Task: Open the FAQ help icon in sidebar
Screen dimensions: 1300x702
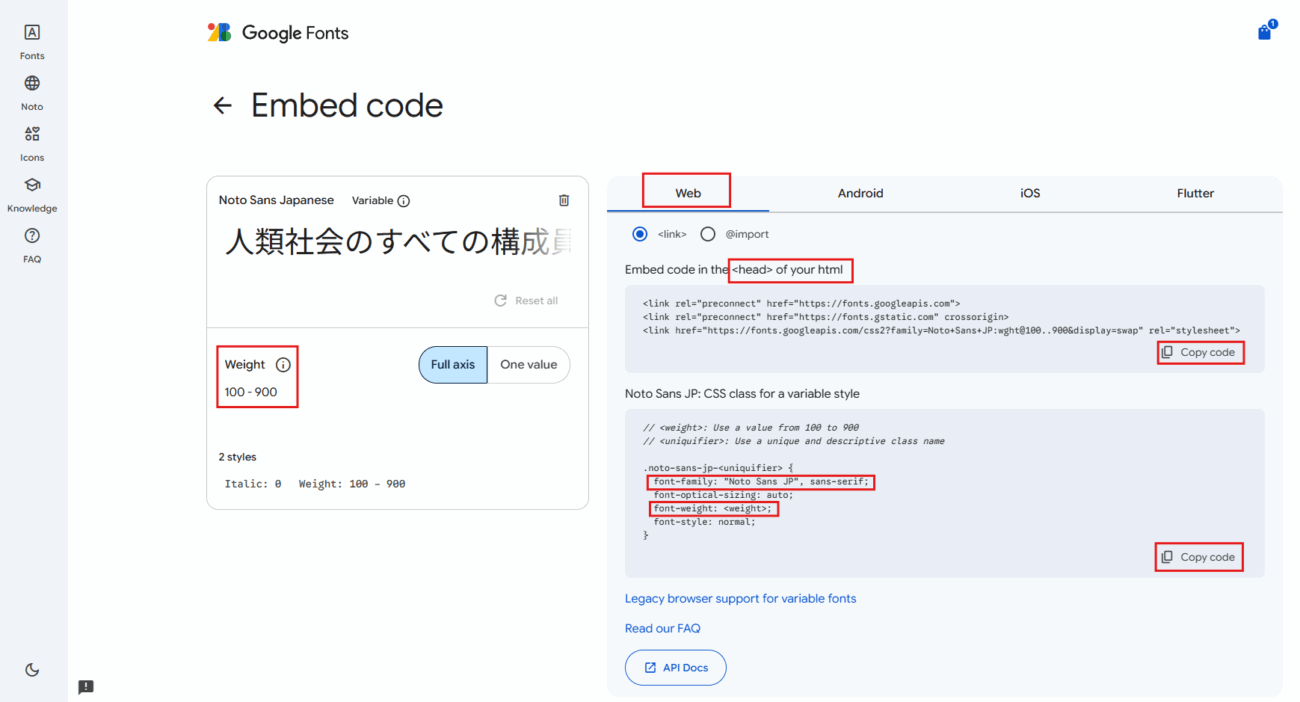Action: point(32,237)
